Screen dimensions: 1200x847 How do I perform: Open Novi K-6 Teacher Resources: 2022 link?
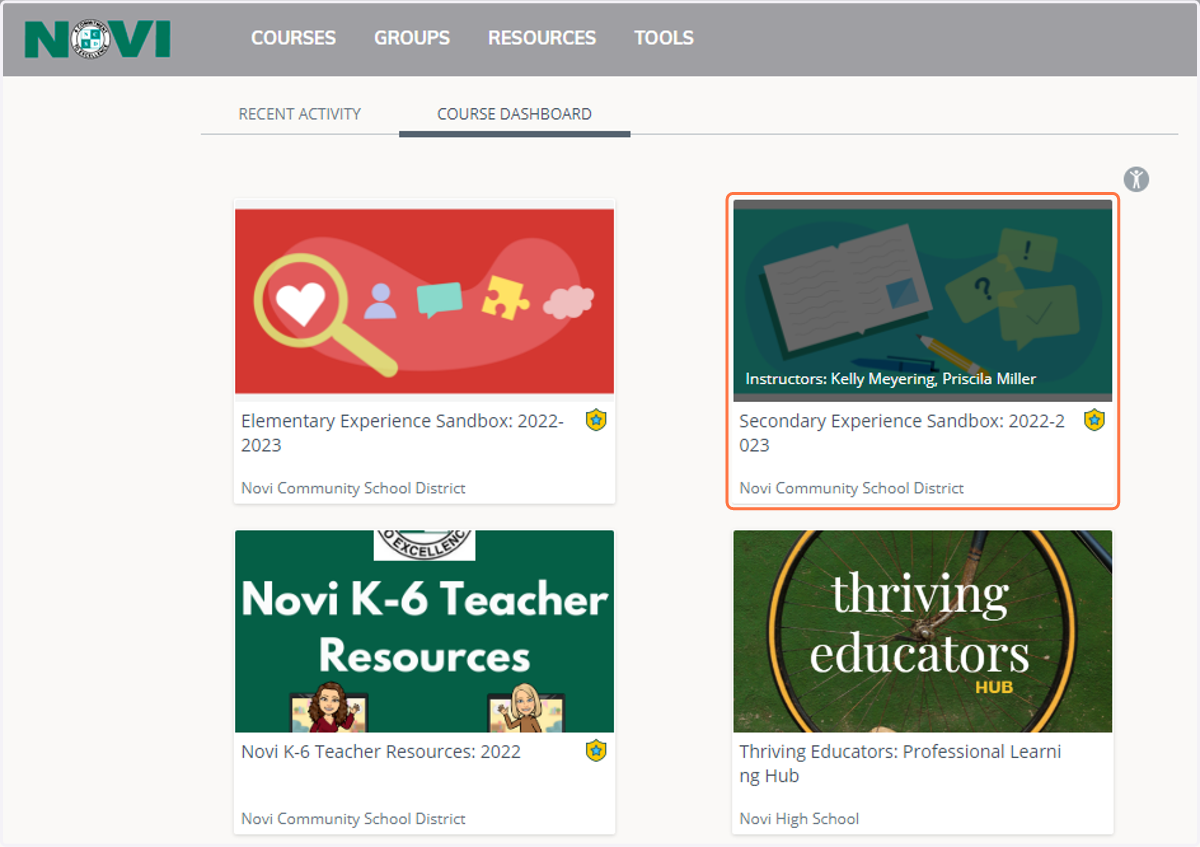(x=381, y=752)
